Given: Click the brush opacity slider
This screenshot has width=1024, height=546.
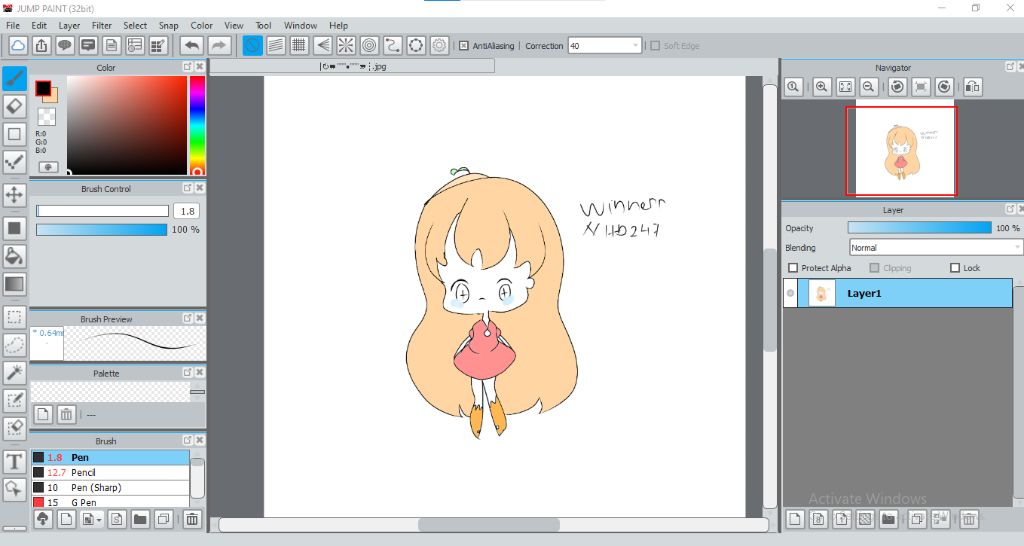Looking at the screenshot, I should coord(101,229).
